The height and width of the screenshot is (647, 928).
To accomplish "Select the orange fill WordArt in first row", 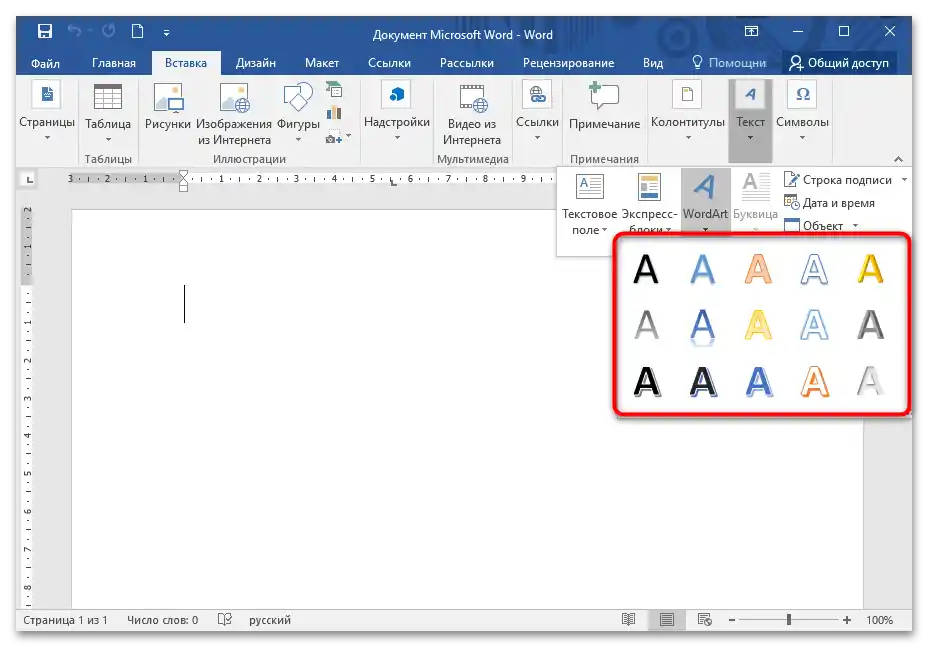I will click(x=758, y=270).
